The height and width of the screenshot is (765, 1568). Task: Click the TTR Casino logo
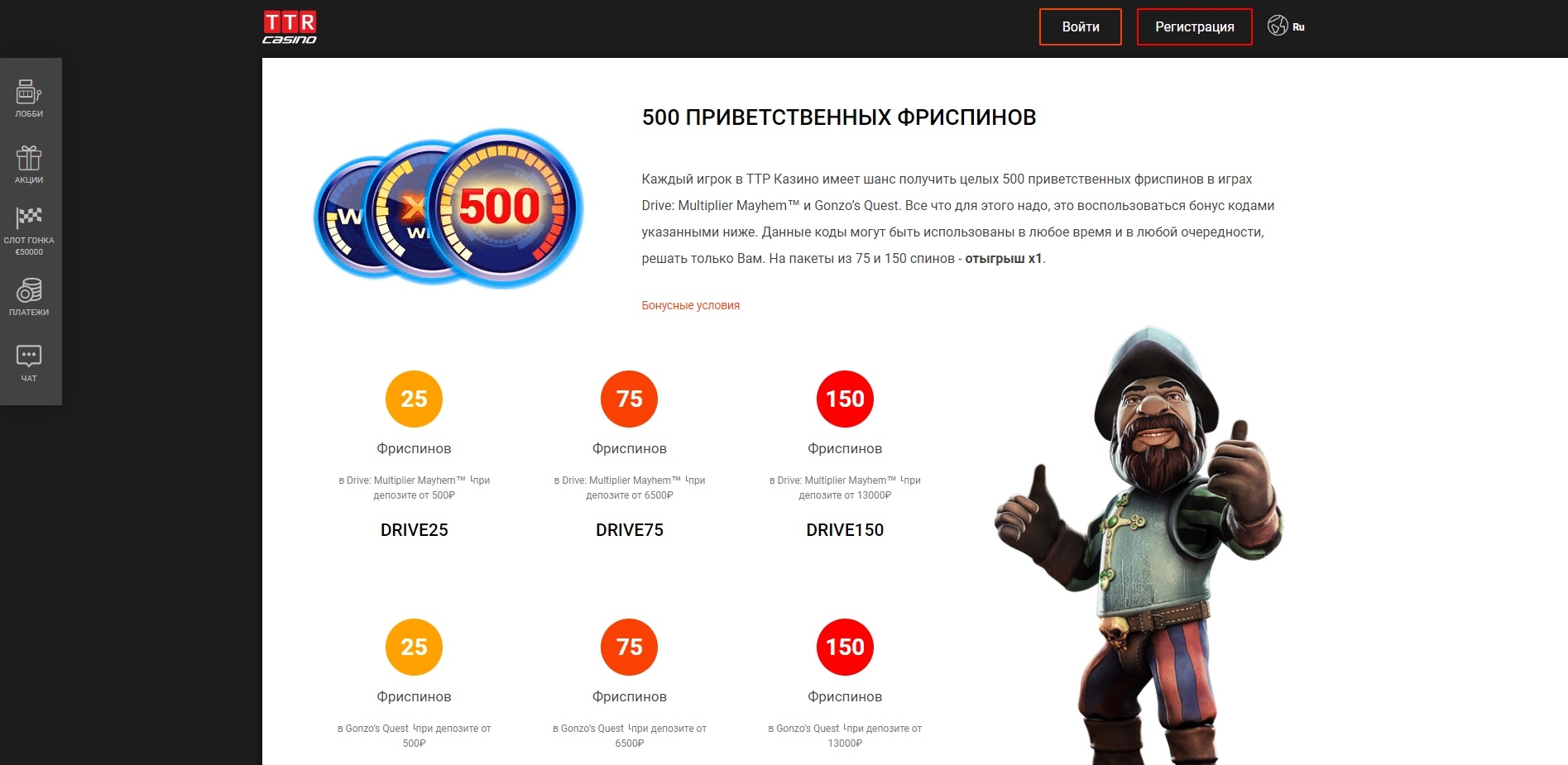click(x=290, y=27)
